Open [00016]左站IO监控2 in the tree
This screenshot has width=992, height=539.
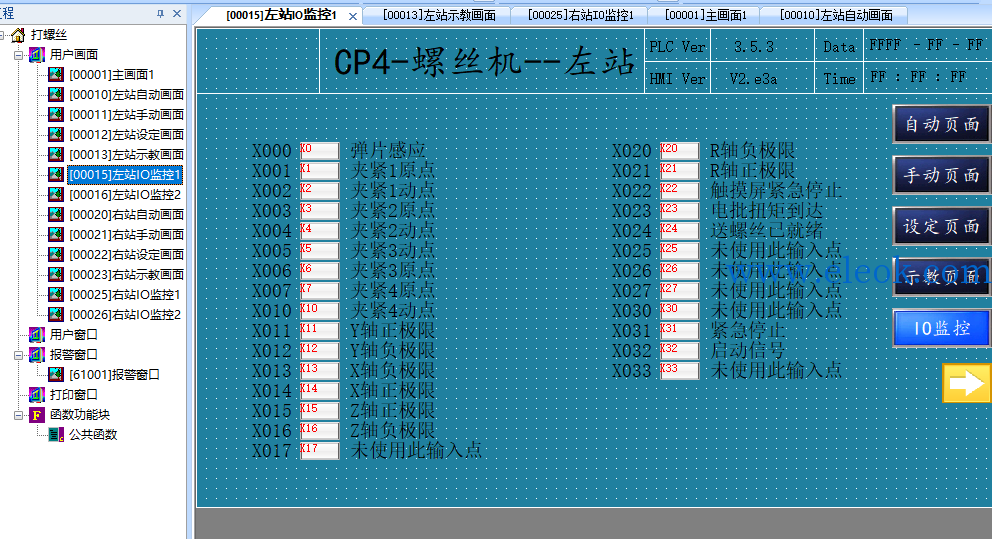coord(125,194)
